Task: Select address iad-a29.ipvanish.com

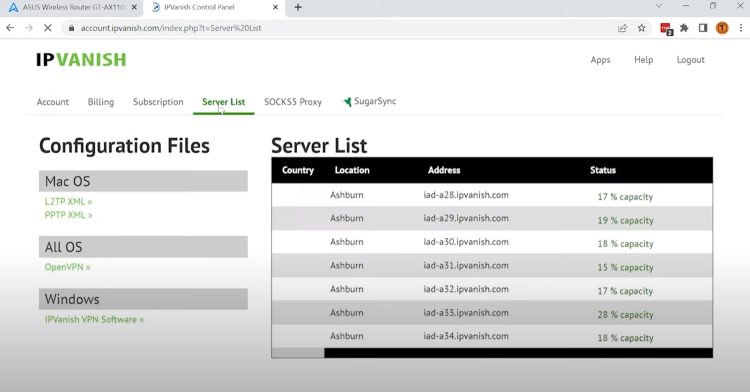Action: (x=466, y=218)
